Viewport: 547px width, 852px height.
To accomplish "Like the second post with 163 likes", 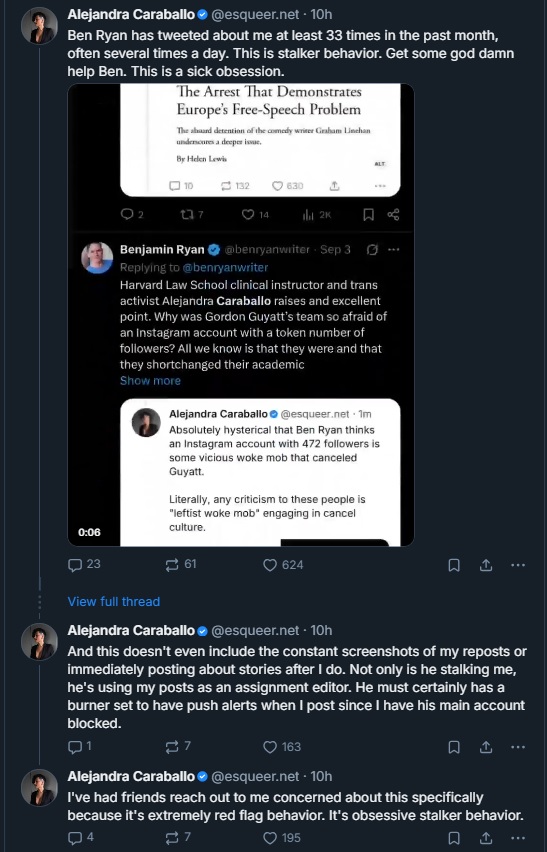I will point(281,747).
